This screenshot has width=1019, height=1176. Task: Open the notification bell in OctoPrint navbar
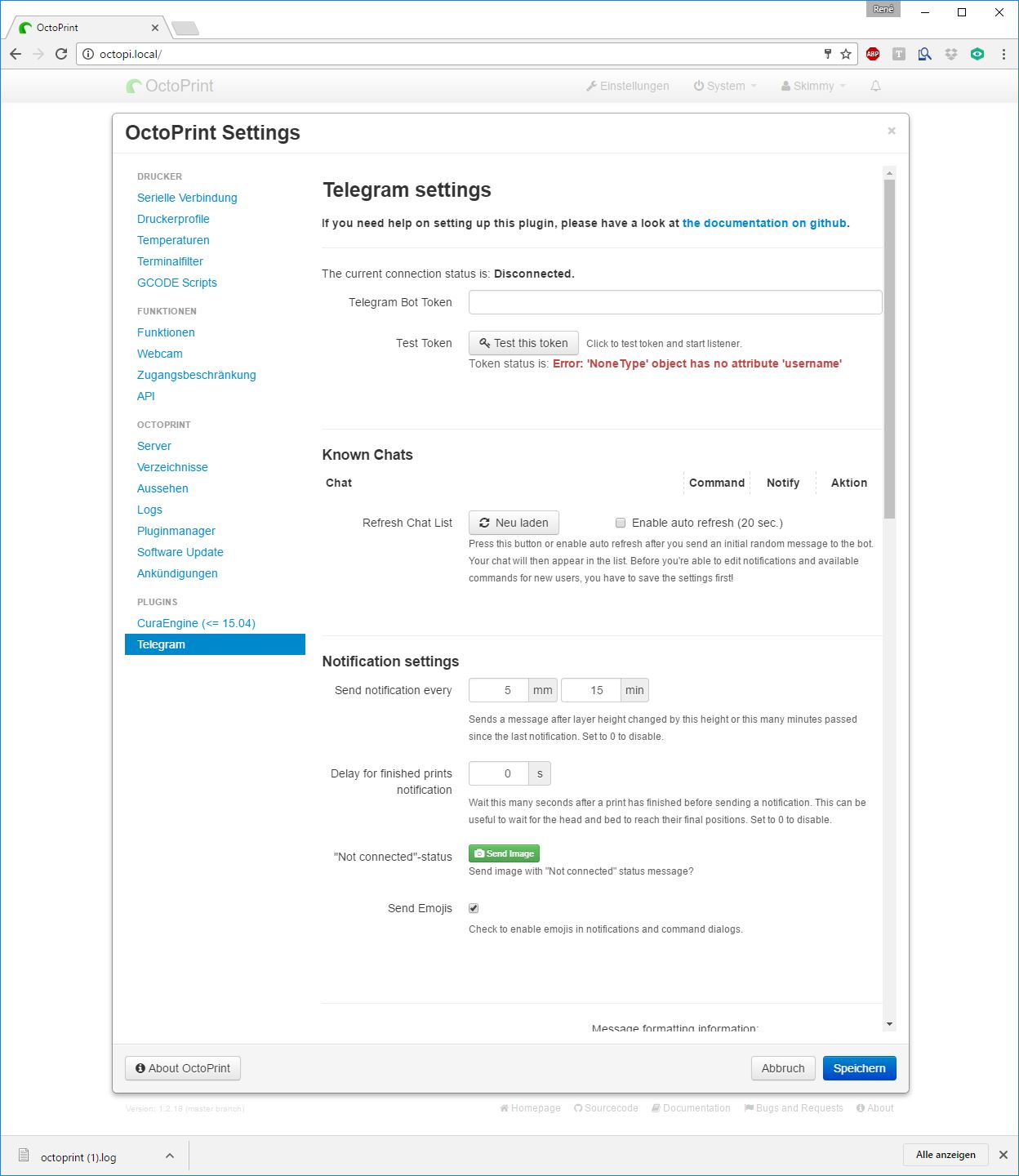[x=875, y=86]
